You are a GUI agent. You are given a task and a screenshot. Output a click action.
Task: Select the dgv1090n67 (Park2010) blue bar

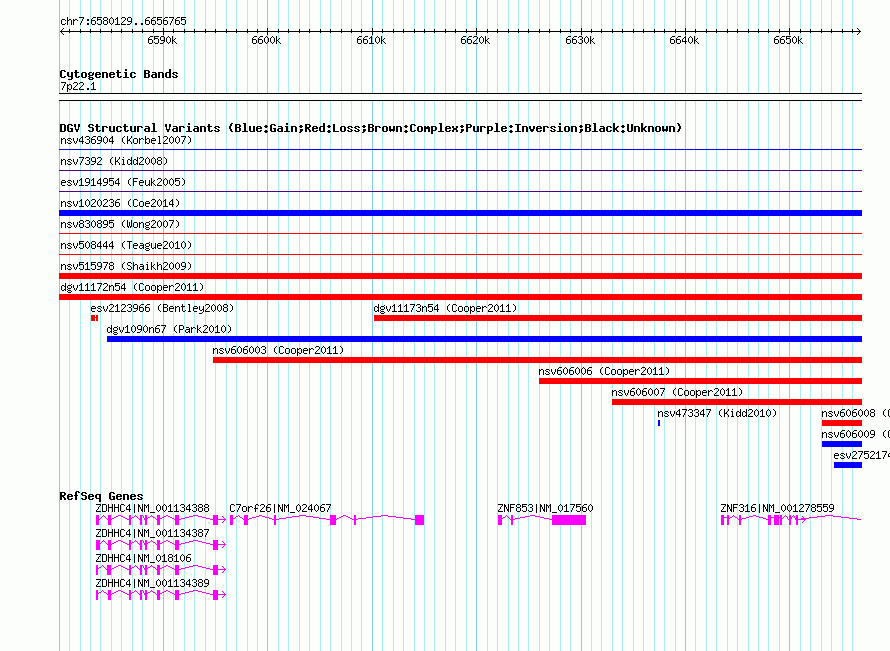484,339
